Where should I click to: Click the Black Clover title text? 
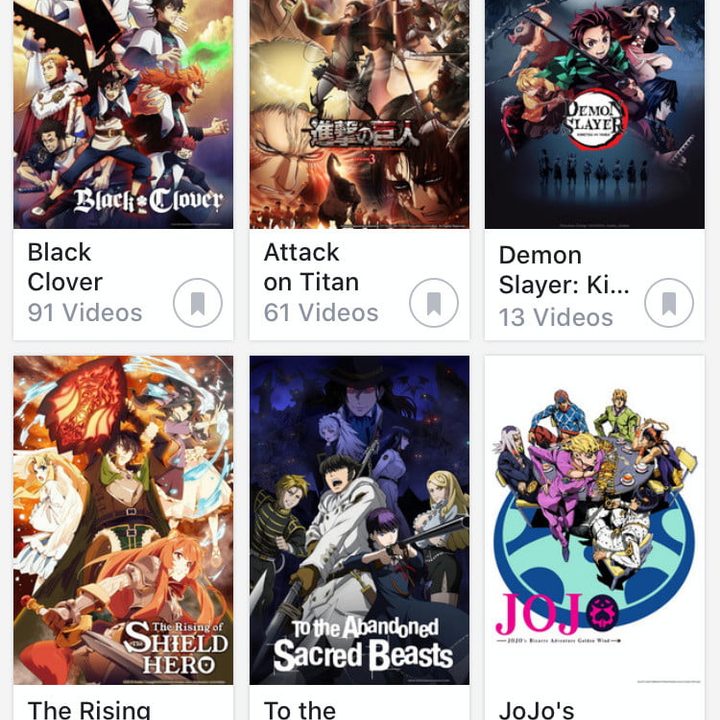point(65,267)
